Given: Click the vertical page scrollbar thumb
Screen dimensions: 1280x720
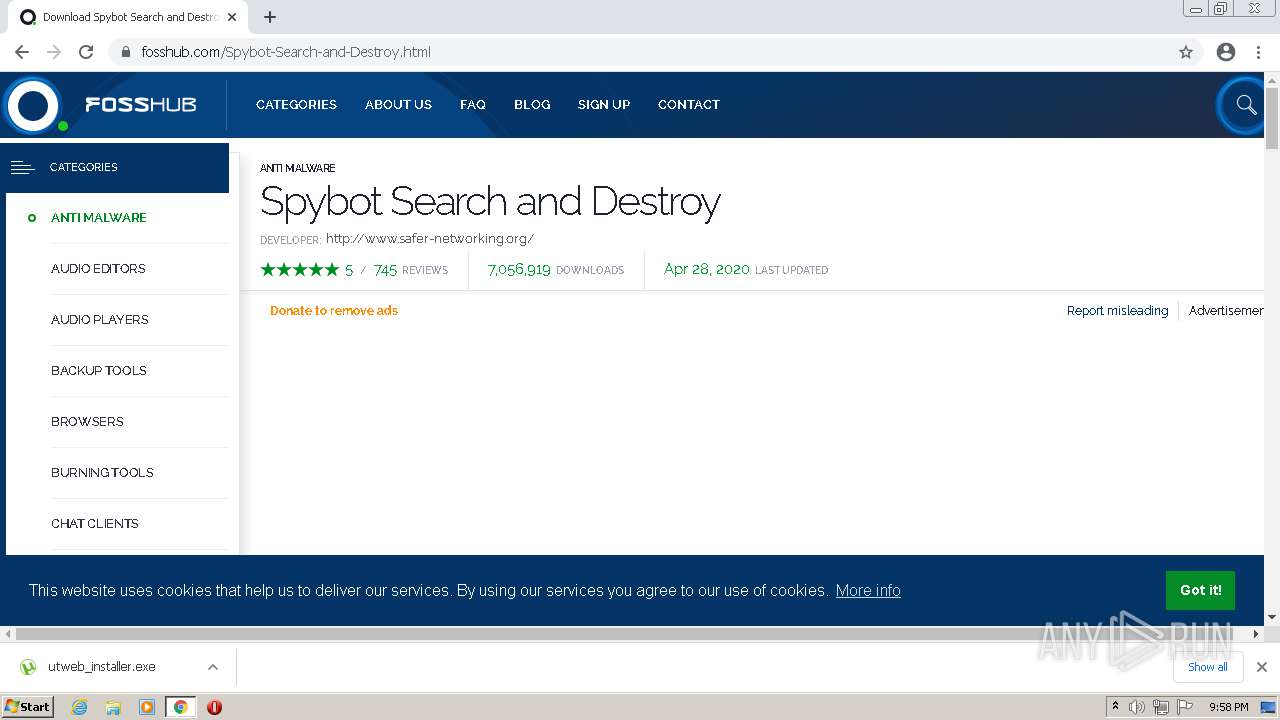Looking at the screenshot, I should tap(1272, 118).
